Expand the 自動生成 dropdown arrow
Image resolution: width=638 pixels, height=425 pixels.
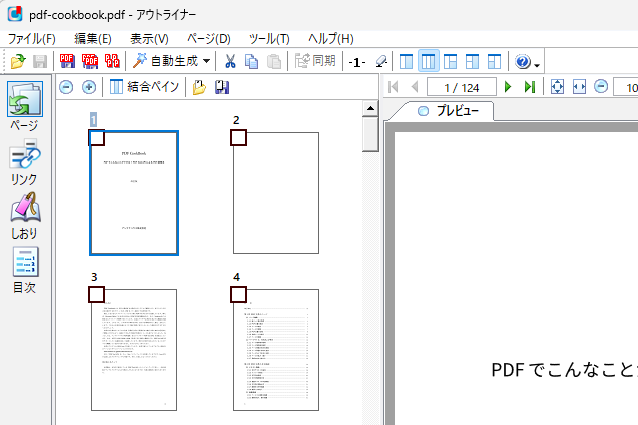(x=206, y=62)
